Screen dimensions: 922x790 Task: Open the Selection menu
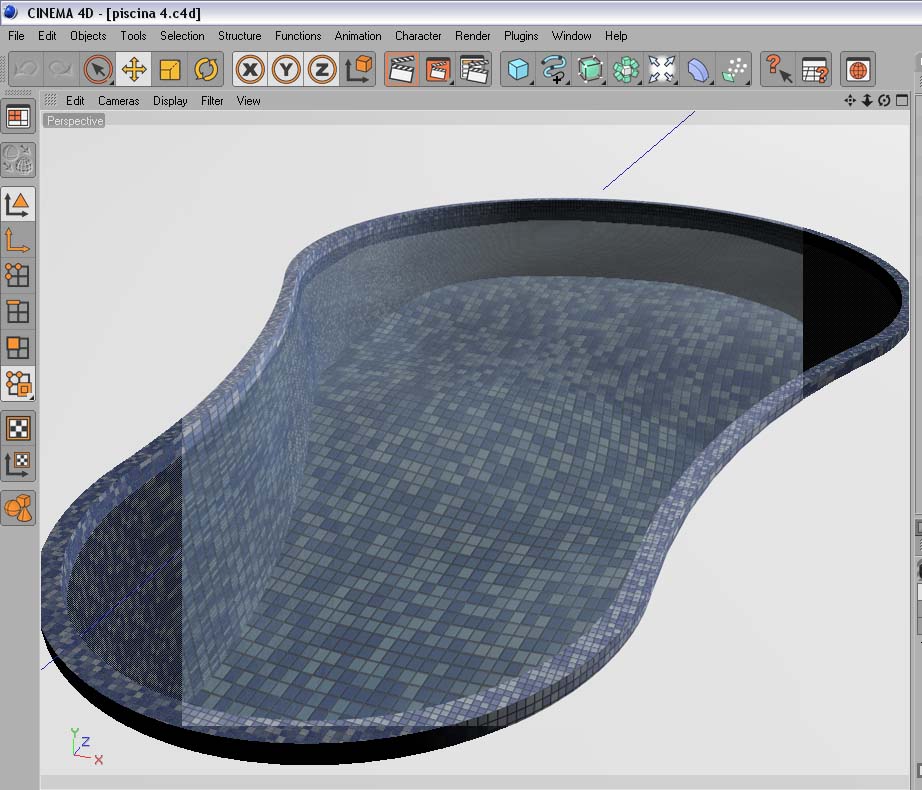click(182, 36)
